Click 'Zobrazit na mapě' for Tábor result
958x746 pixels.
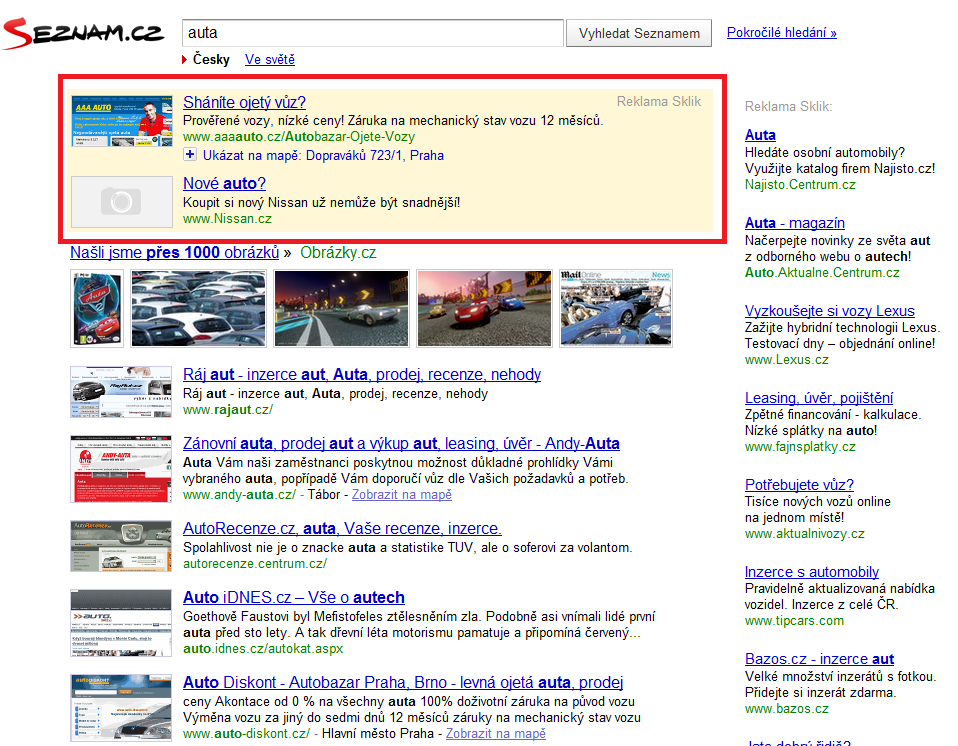pyautogui.click(x=402, y=495)
